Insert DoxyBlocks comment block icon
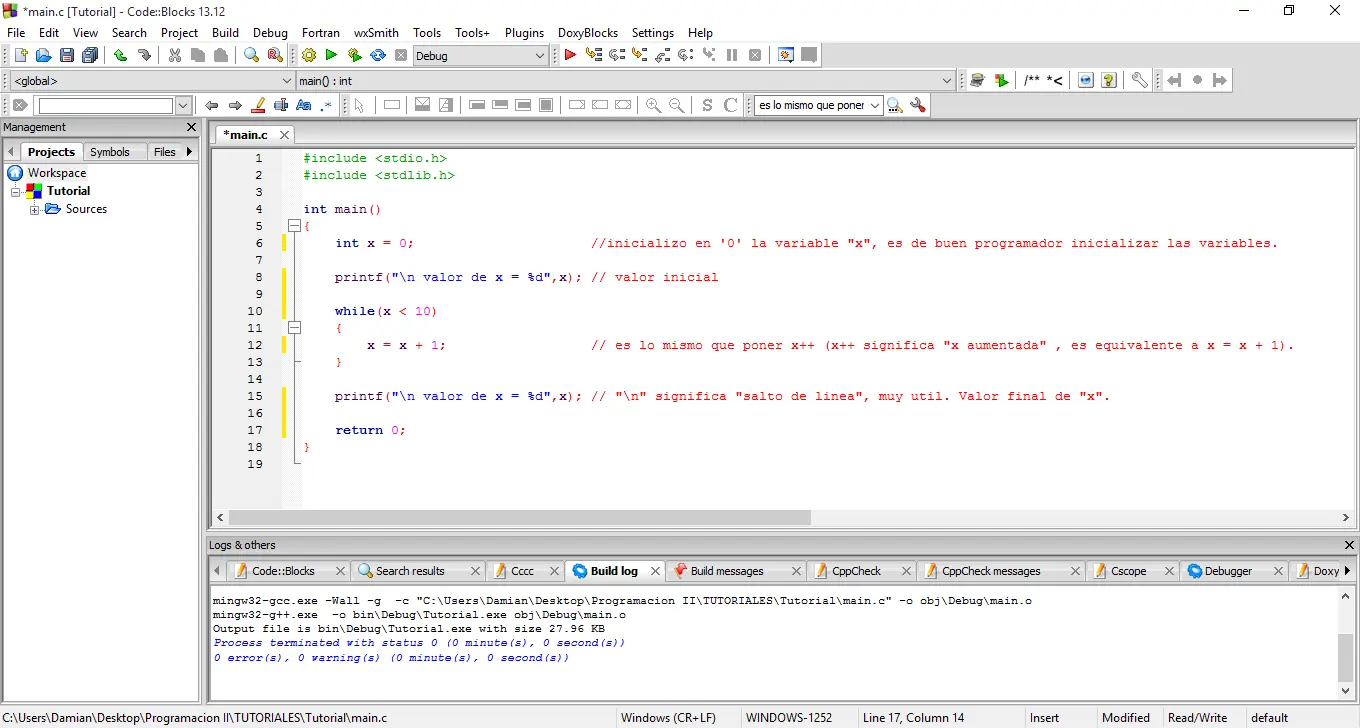This screenshot has width=1360, height=728. [1030, 81]
